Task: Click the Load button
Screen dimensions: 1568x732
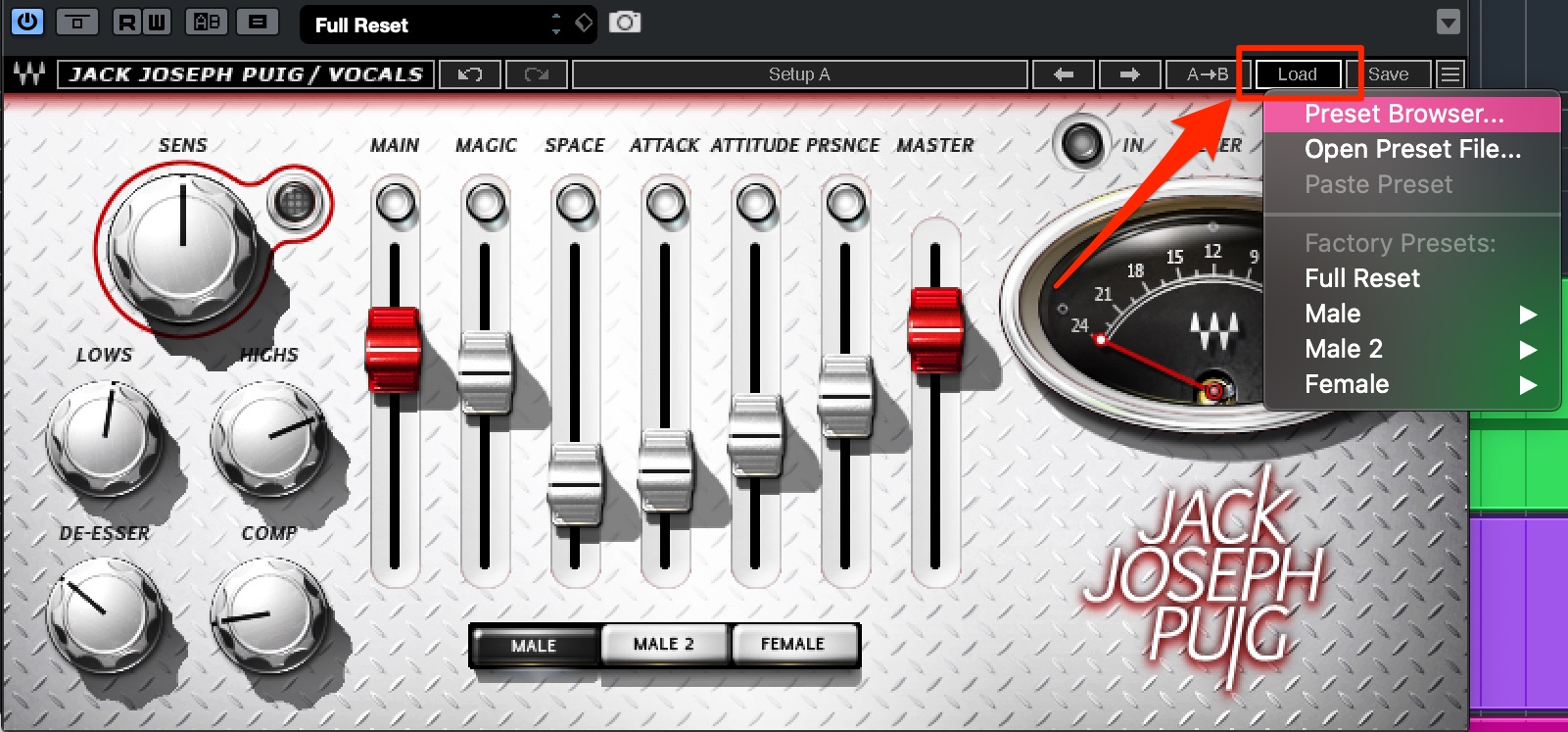Action: point(1298,74)
